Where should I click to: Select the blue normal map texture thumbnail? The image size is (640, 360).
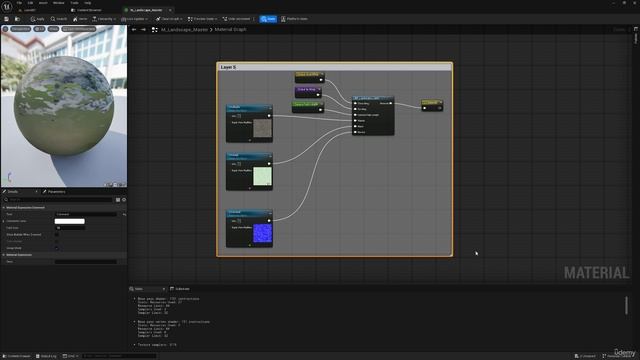(x=262, y=233)
